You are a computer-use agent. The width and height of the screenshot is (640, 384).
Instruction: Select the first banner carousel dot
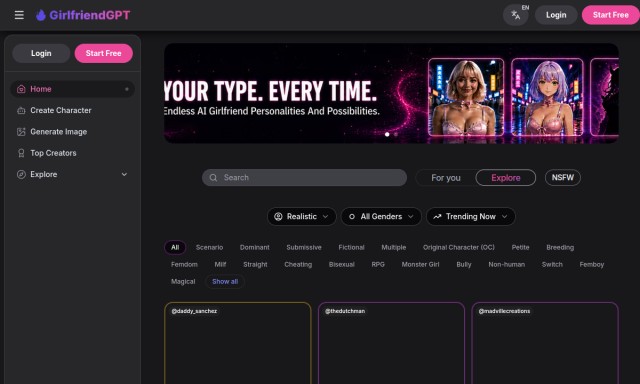pos(387,134)
